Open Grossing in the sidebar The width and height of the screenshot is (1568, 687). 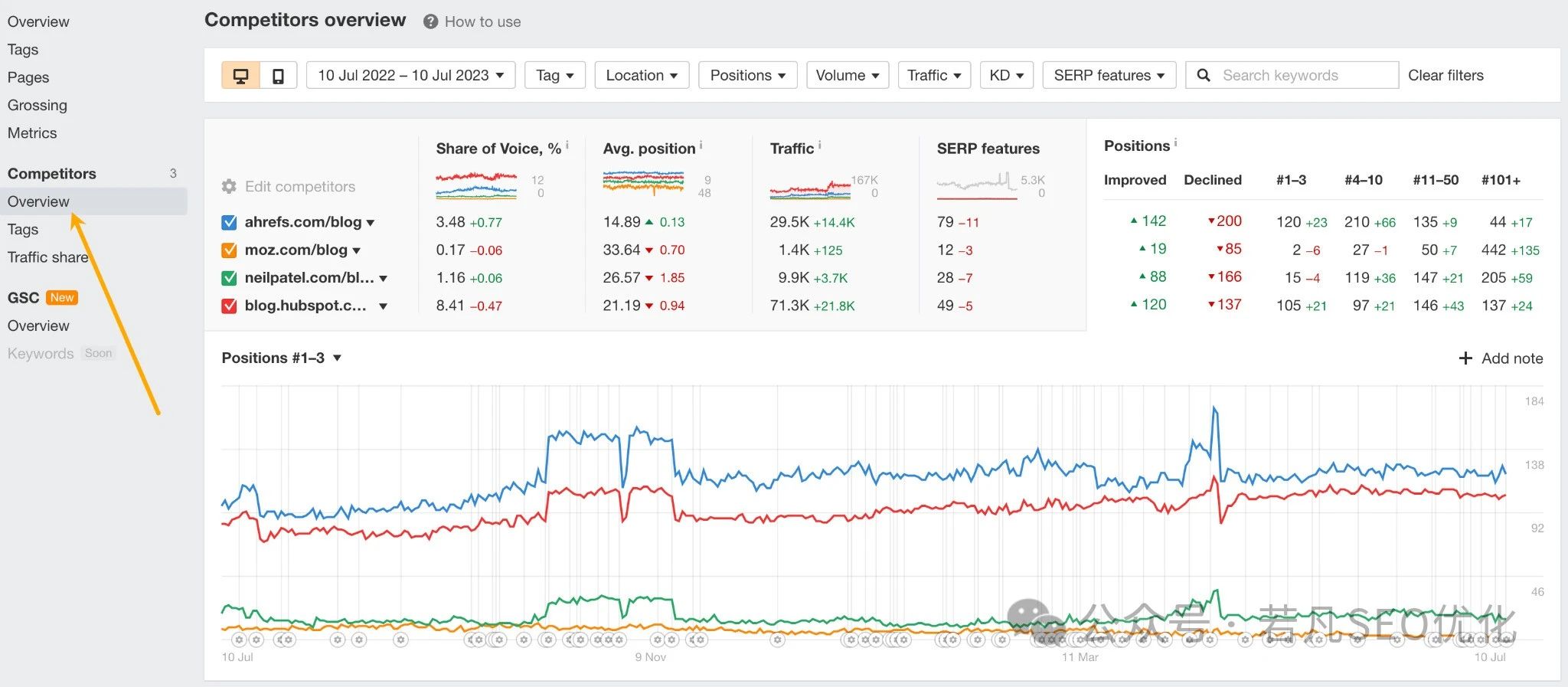[x=38, y=105]
